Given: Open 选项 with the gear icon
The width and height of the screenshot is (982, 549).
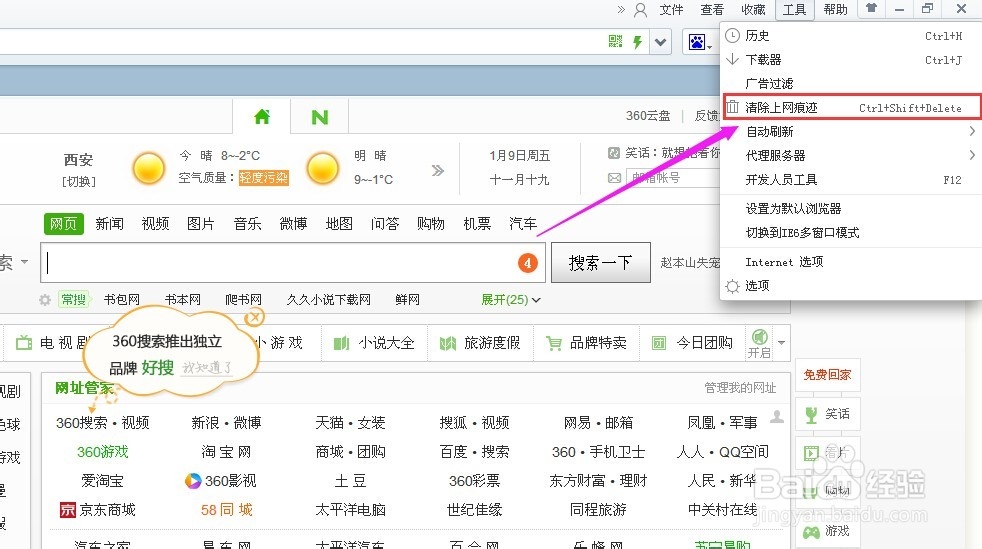Looking at the screenshot, I should pos(849,285).
